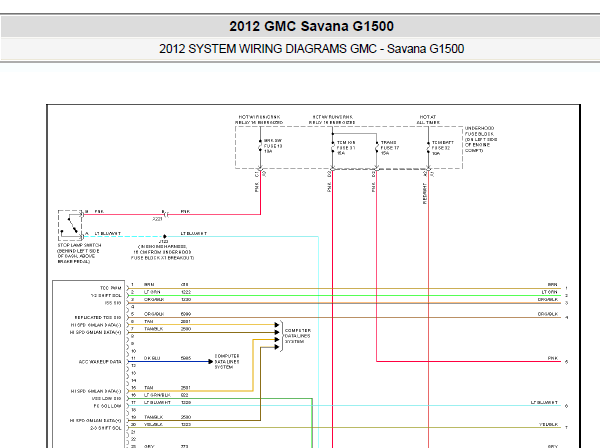Screen dimensions: 600x448
Task: Click the LT BLU/WHT label beside switch terminal A
Action: click(x=108, y=233)
